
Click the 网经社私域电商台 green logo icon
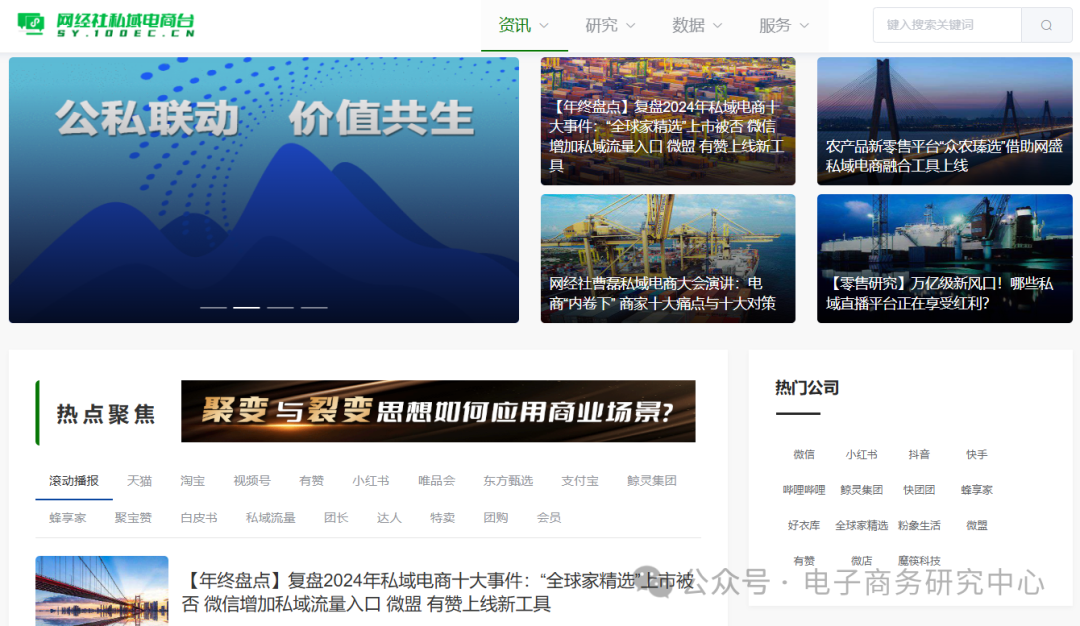point(32,22)
